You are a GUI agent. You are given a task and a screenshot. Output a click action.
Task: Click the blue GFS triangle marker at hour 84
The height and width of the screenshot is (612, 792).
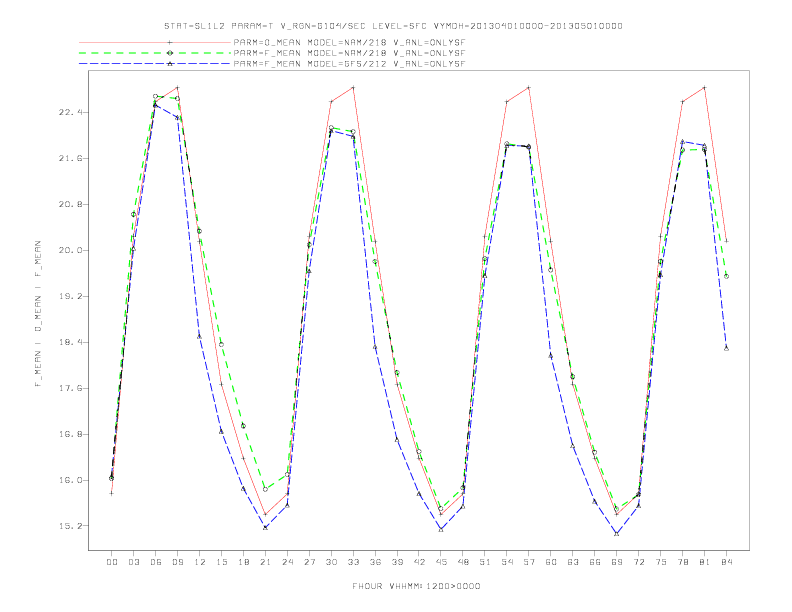726,348
